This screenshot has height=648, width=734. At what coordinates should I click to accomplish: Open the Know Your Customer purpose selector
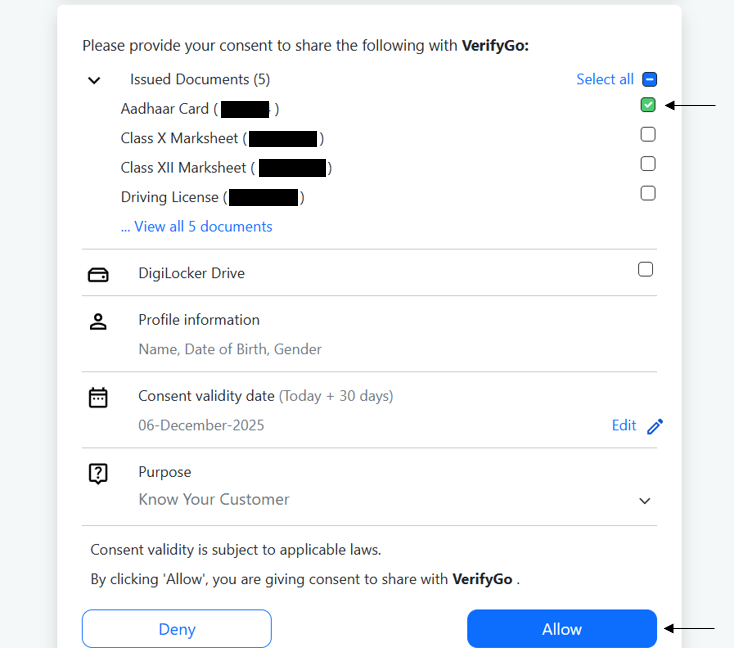tap(214, 499)
